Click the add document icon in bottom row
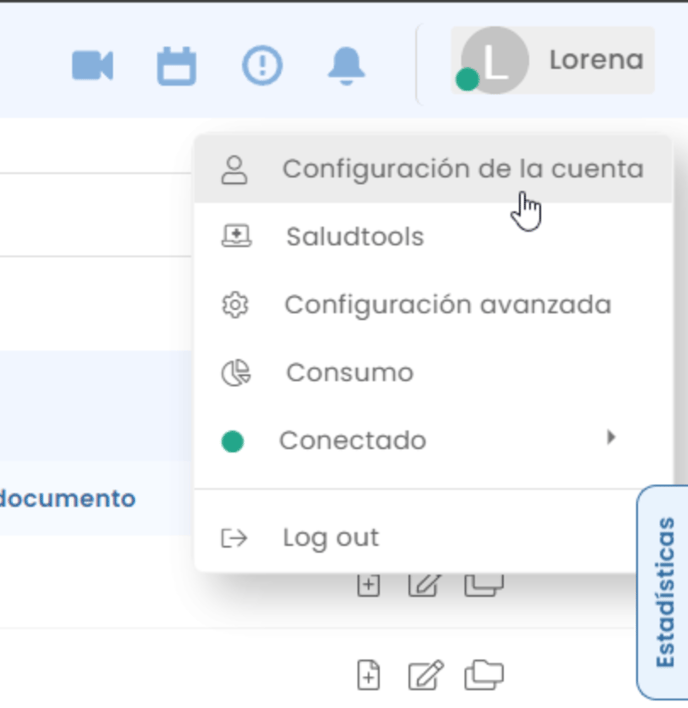The width and height of the screenshot is (688, 708). tap(368, 675)
